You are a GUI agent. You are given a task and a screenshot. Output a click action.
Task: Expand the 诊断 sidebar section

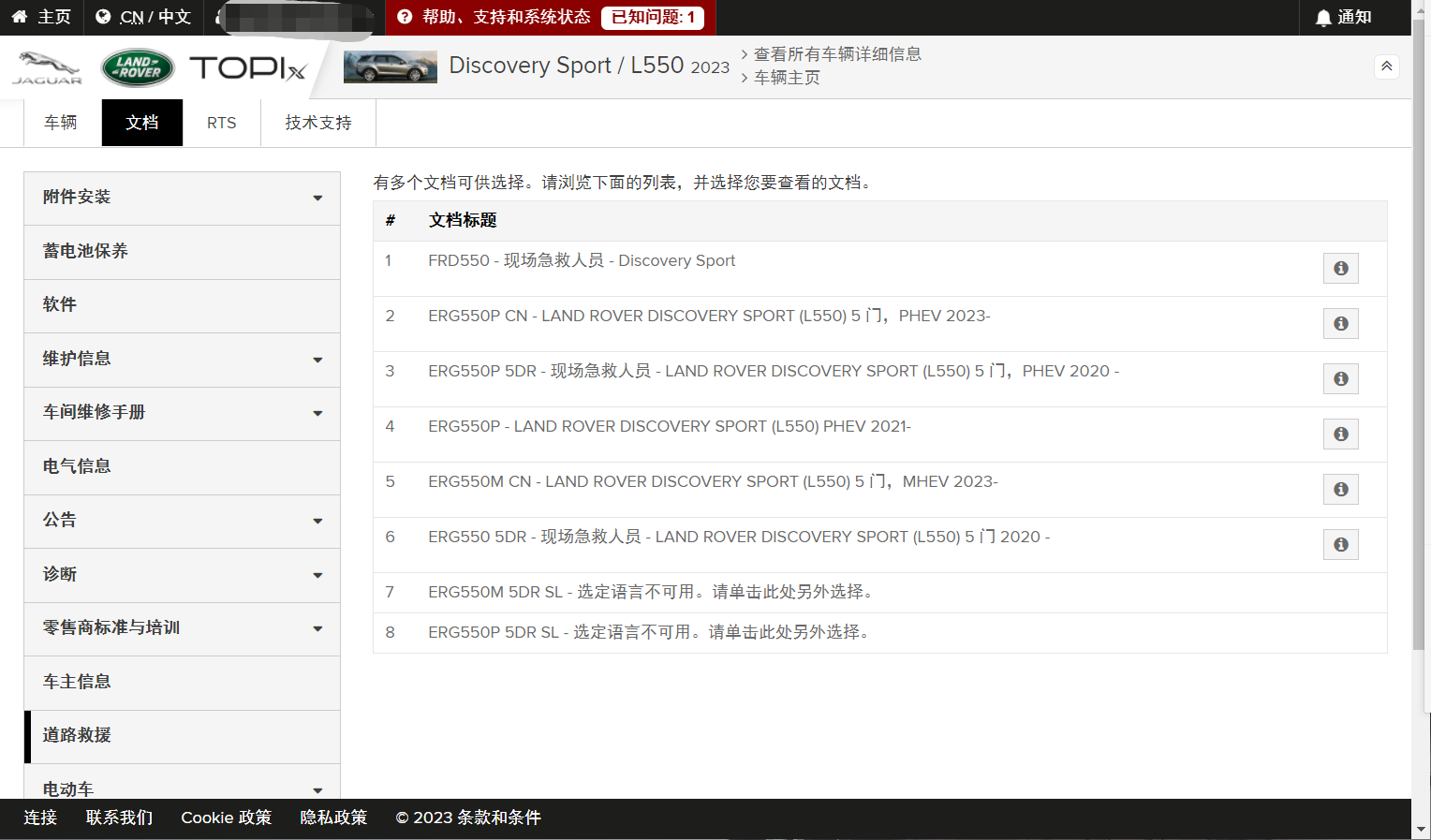click(317, 575)
